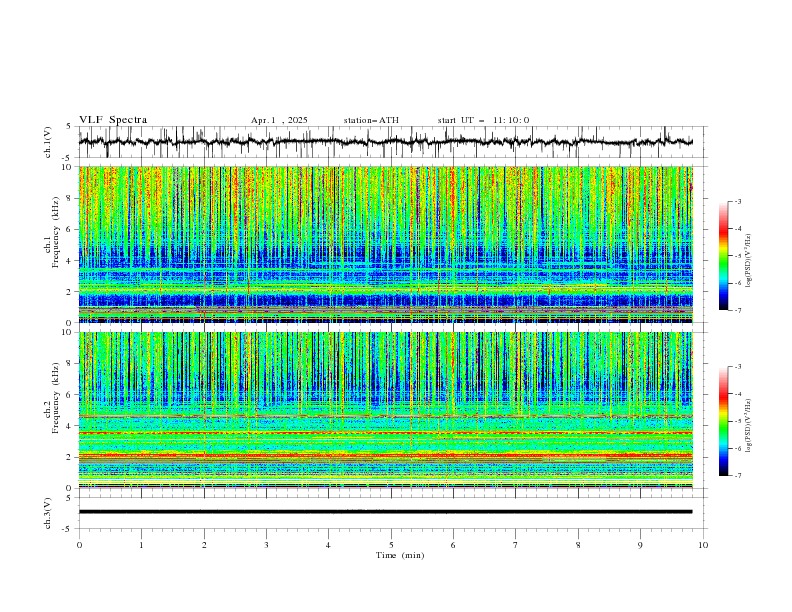This screenshot has height=612, width=792.
Task: Click time axis tick label '2'
Action: coord(204,545)
